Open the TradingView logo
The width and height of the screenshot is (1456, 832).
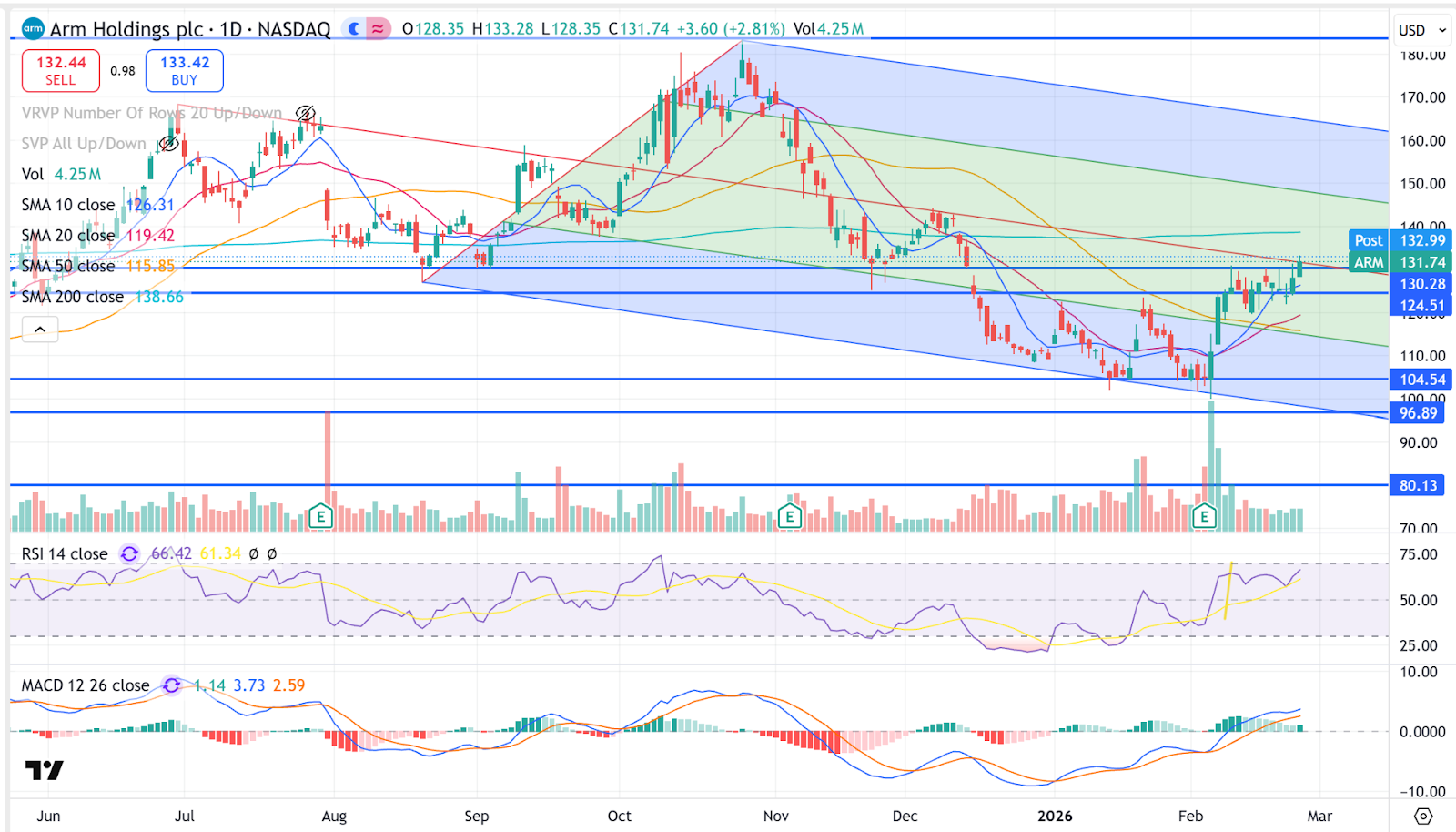44,771
